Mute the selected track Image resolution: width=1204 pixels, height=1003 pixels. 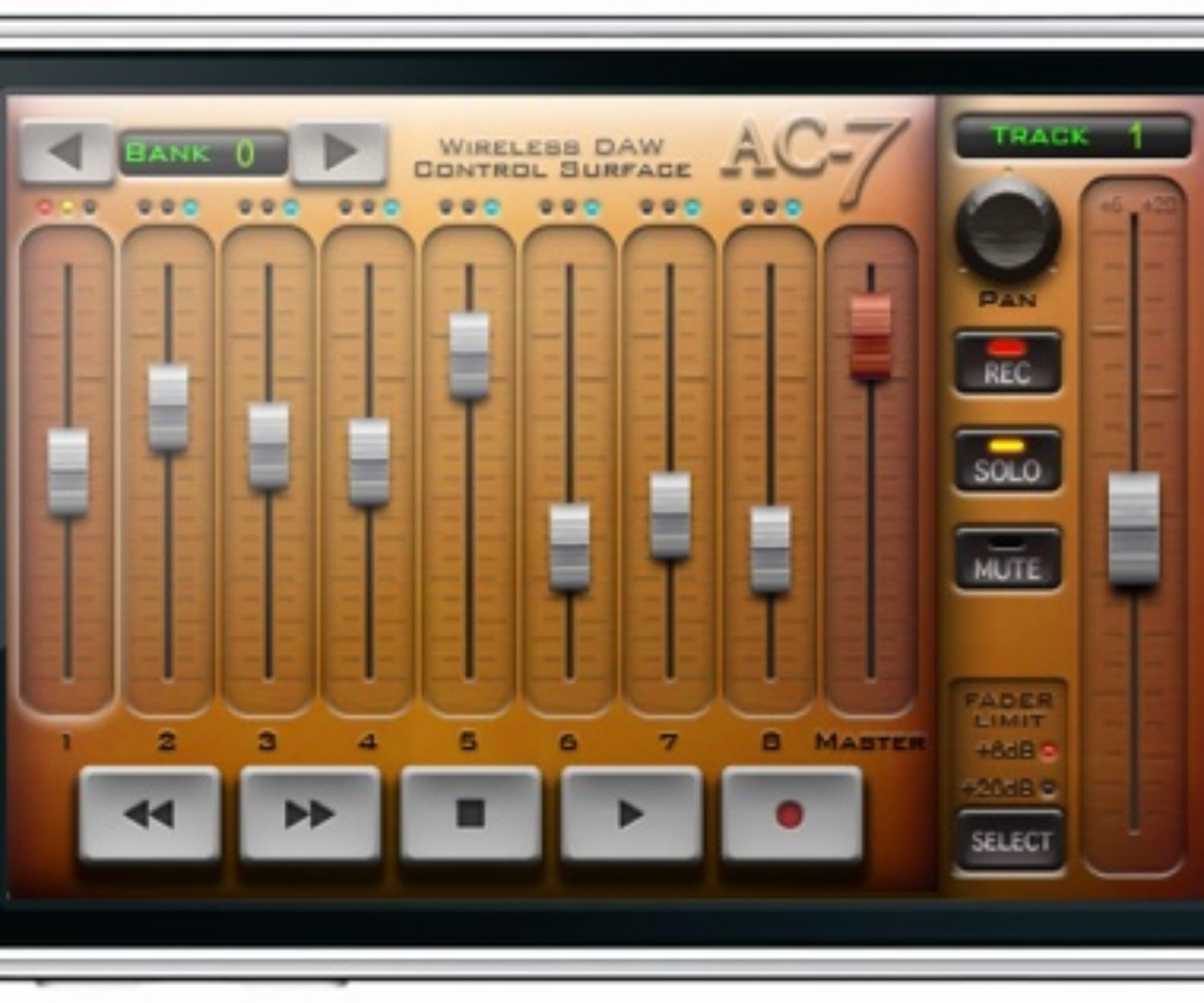coord(1007,559)
